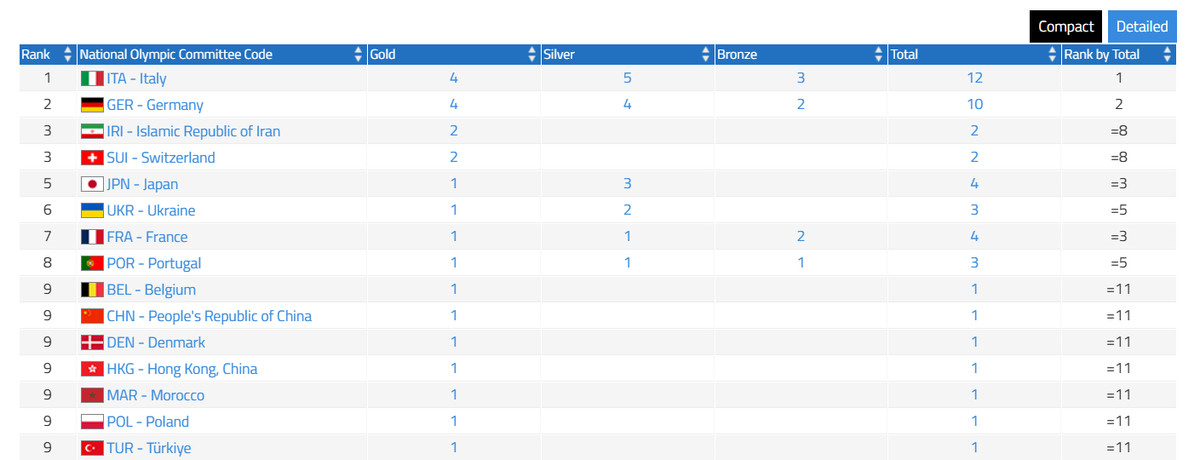The width and height of the screenshot is (1200, 460).
Task: Switch to the Compact view
Action: [x=1066, y=27]
